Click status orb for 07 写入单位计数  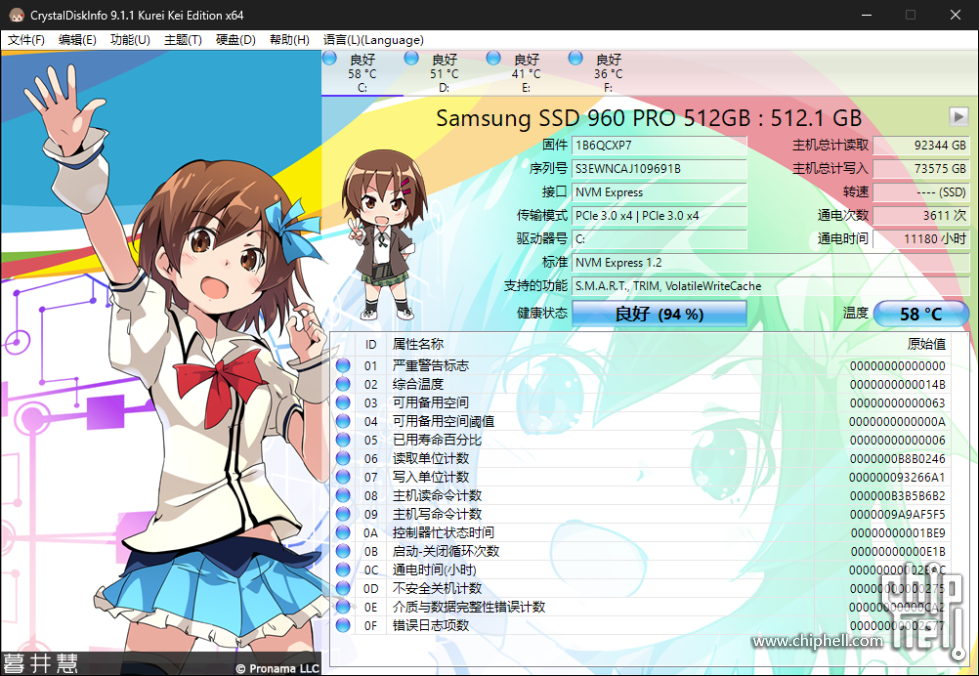pyautogui.click(x=343, y=477)
